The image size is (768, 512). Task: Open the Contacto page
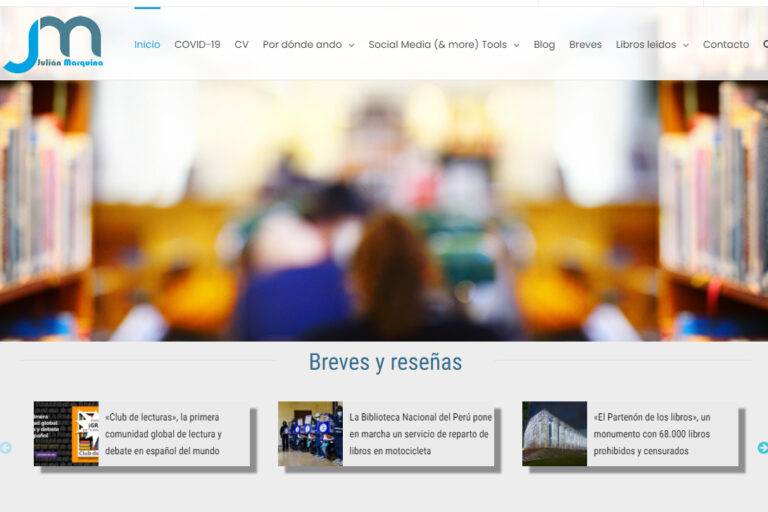(x=725, y=45)
